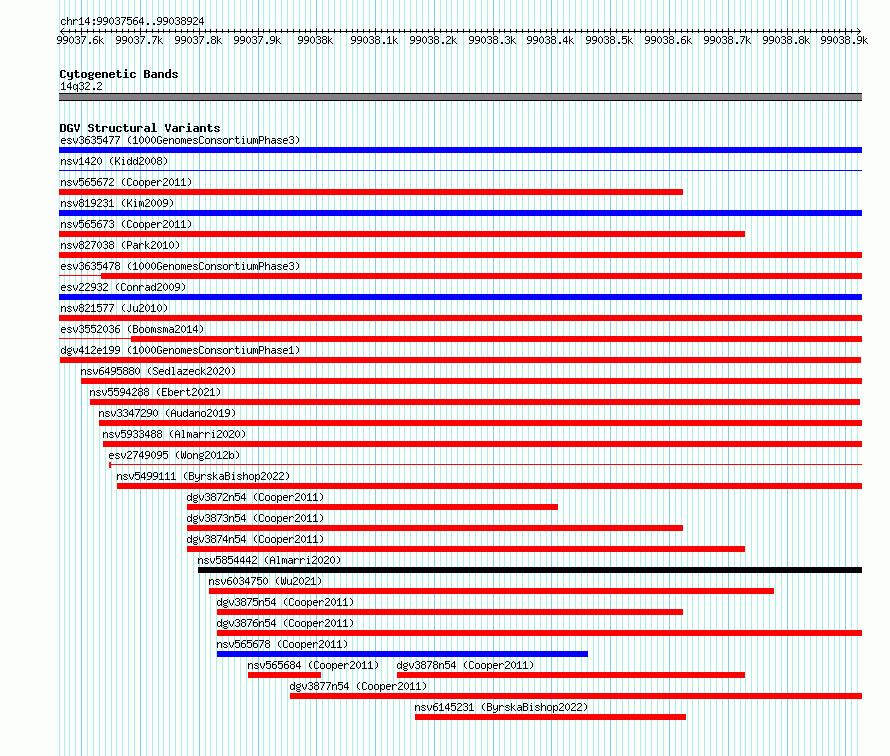The width and height of the screenshot is (890, 756).
Task: Click the blue bar under nsv565678
Action: (x=402, y=654)
